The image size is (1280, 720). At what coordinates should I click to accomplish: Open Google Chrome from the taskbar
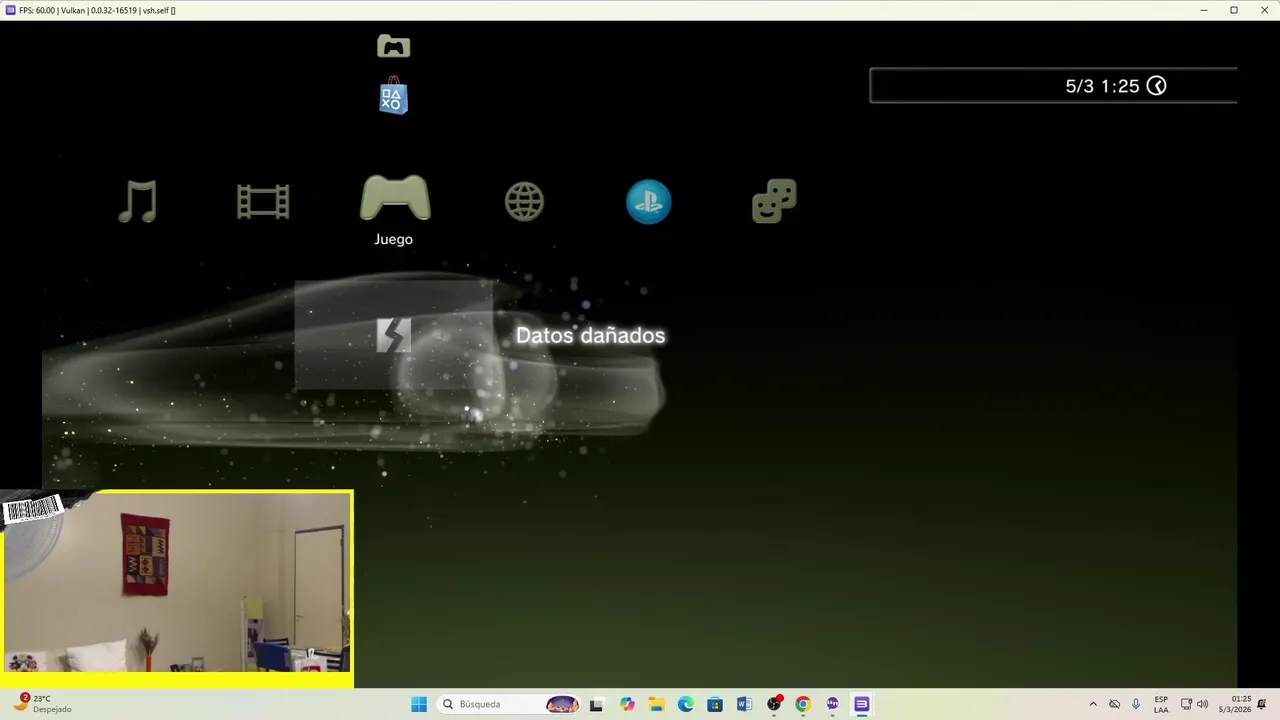[803, 704]
